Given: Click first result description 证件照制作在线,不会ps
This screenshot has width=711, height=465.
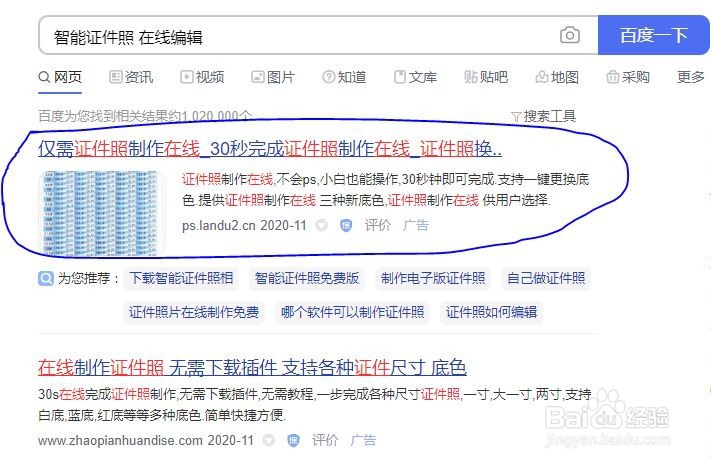Looking at the screenshot, I should tap(385, 190).
